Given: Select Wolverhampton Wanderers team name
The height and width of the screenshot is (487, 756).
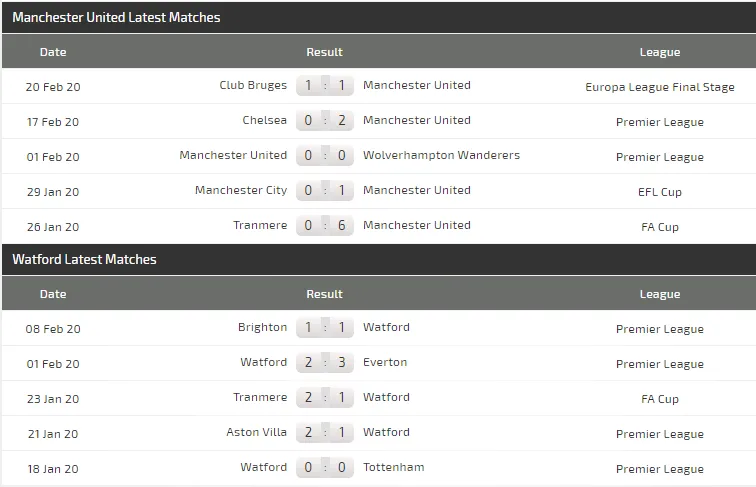Looking at the screenshot, I should point(441,156).
